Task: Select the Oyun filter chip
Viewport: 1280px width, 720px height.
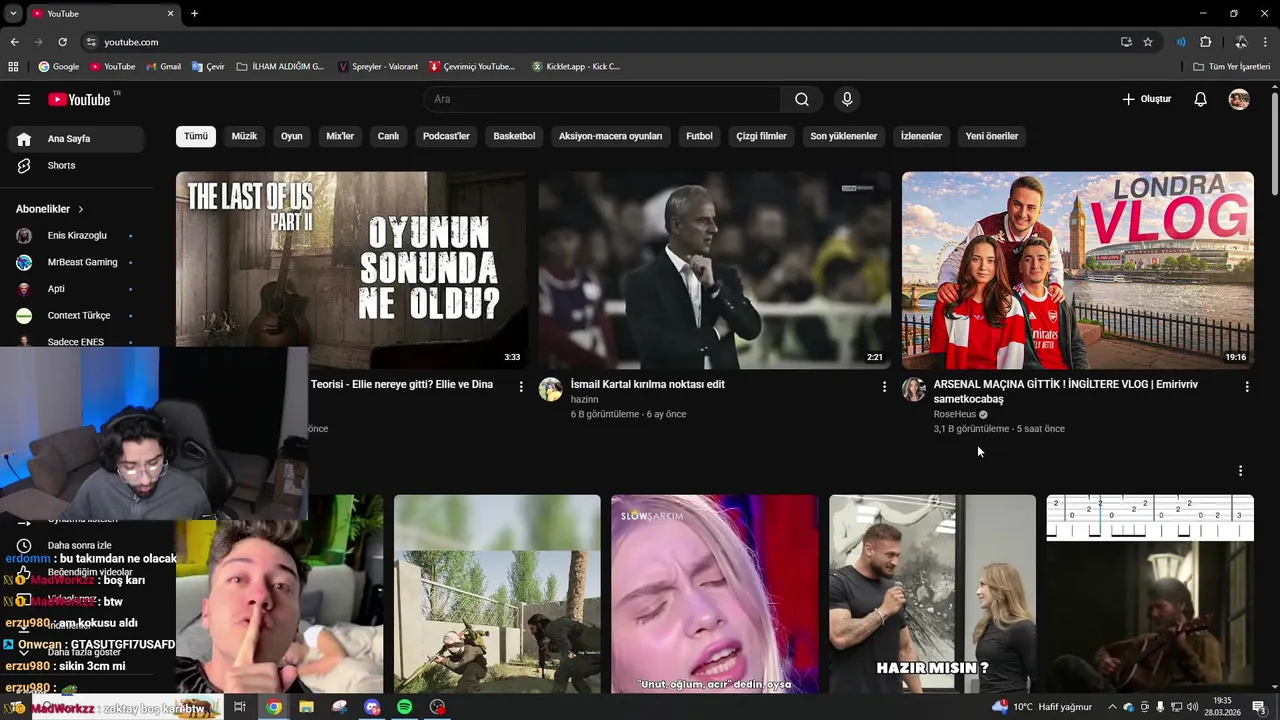Action: [x=292, y=136]
